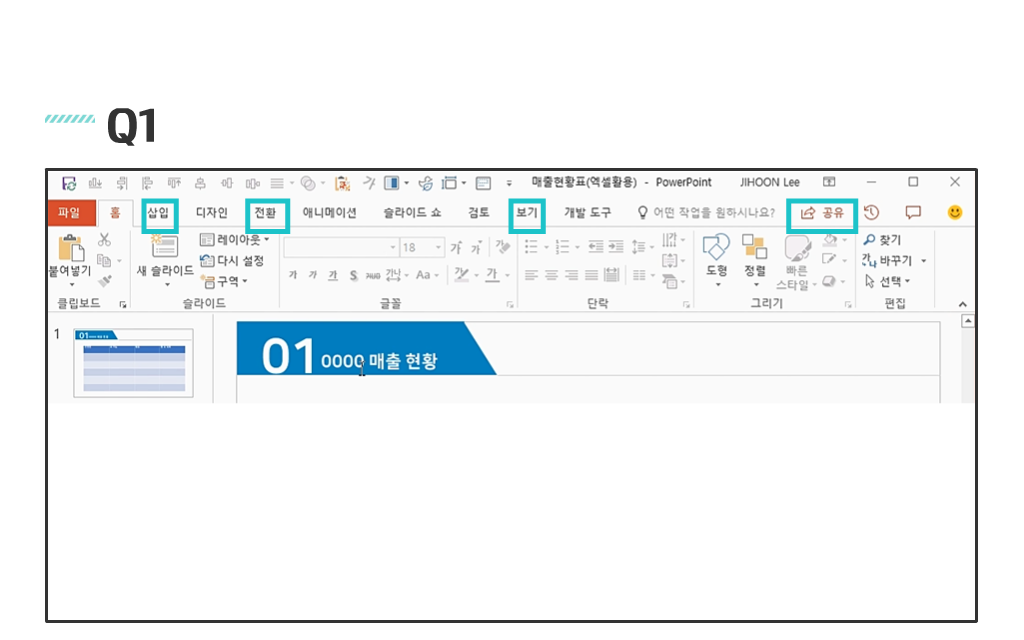Click the Find magnifier icon

click(869, 240)
